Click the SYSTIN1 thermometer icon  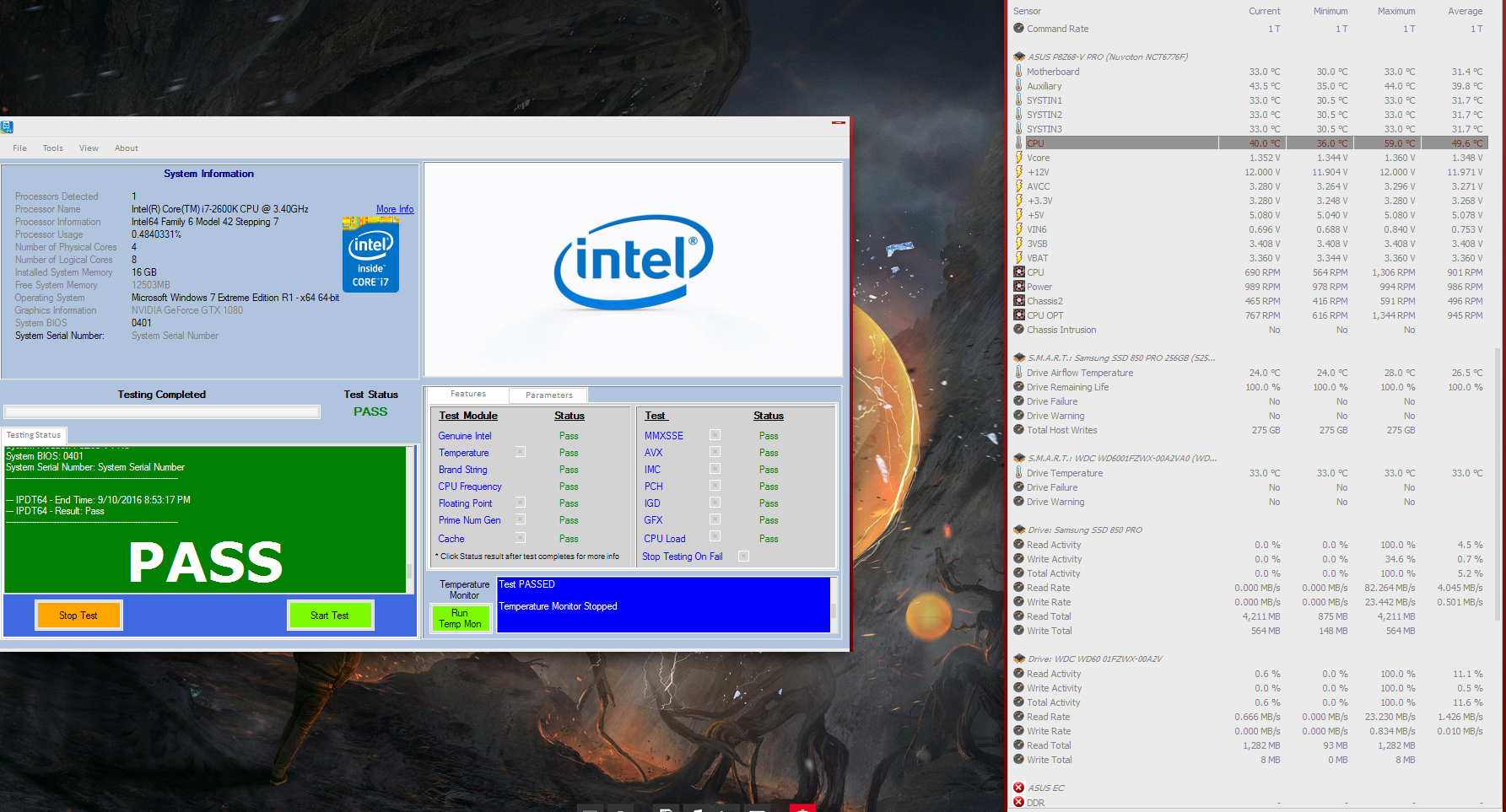[x=1018, y=100]
